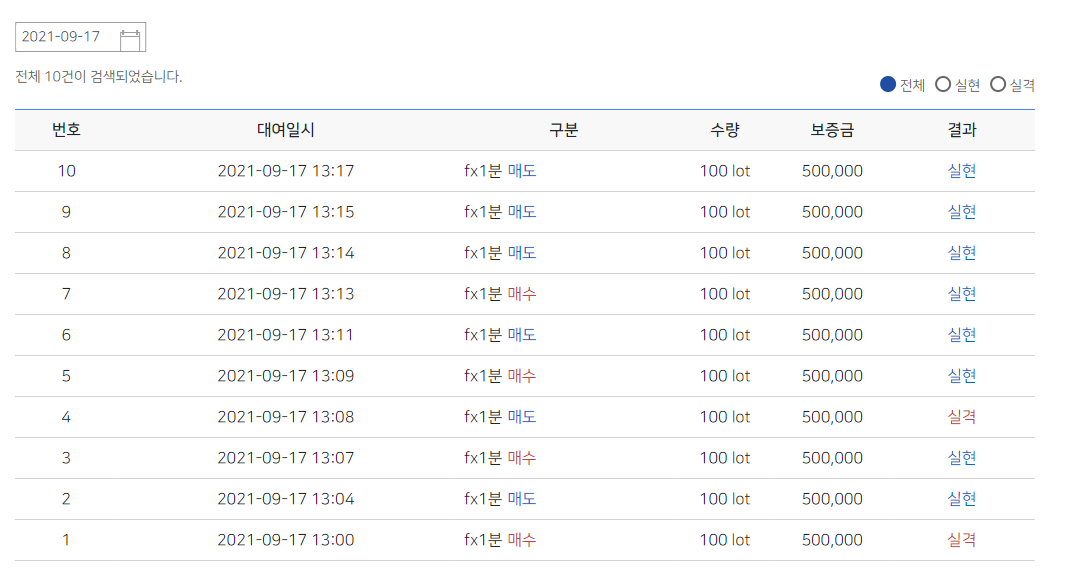Viewport: 1070px width, 579px height.
Task: Open the 실현 result for row 2
Action: (961, 498)
